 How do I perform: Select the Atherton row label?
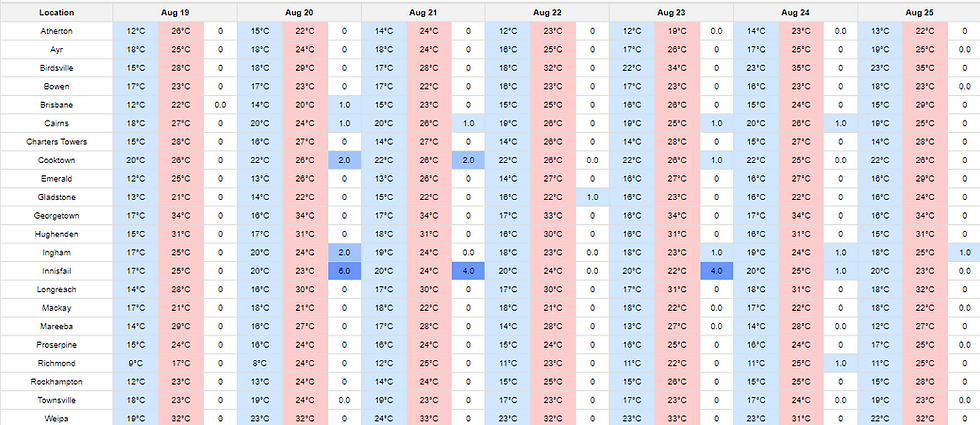[x=56, y=32]
